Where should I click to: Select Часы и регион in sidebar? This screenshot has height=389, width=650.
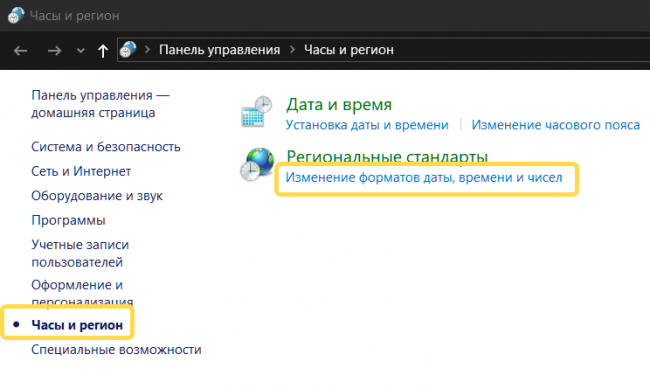(77, 325)
